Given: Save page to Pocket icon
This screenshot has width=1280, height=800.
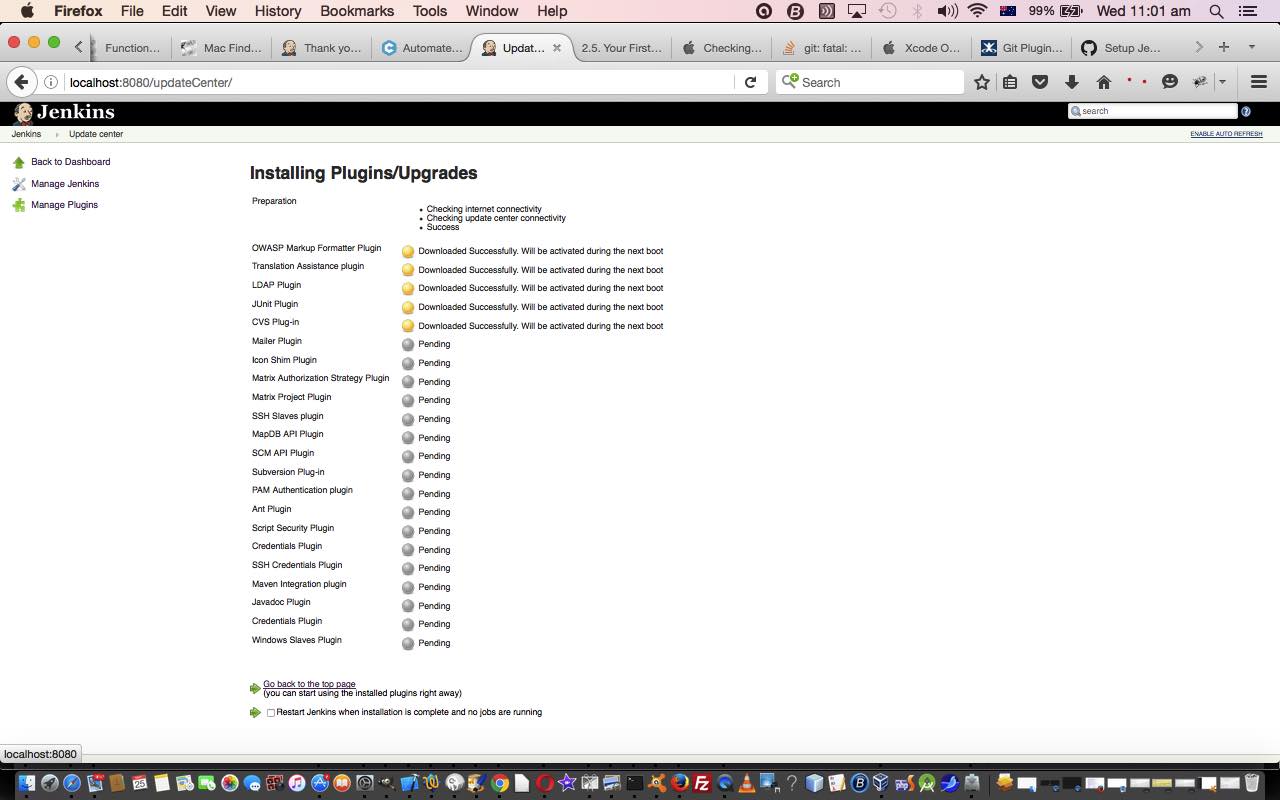Looking at the screenshot, I should click(1040, 82).
